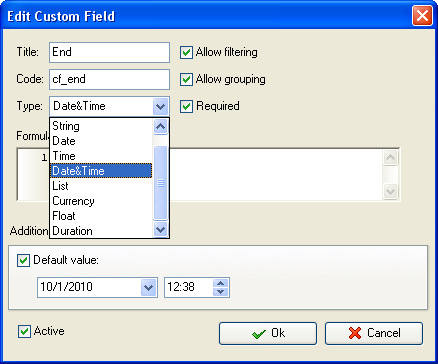Image resolution: width=438 pixels, height=364 pixels.
Task: Close the Edit Custom Field dialog
Action: pos(422,16)
